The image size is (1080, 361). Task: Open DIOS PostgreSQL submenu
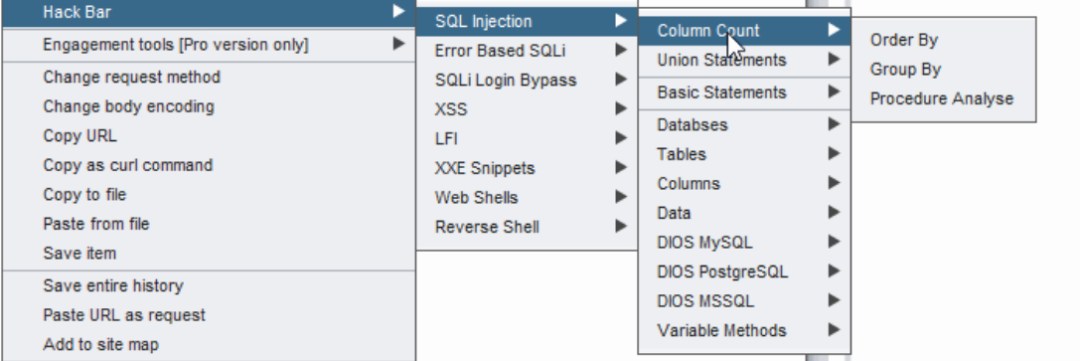coord(745,271)
